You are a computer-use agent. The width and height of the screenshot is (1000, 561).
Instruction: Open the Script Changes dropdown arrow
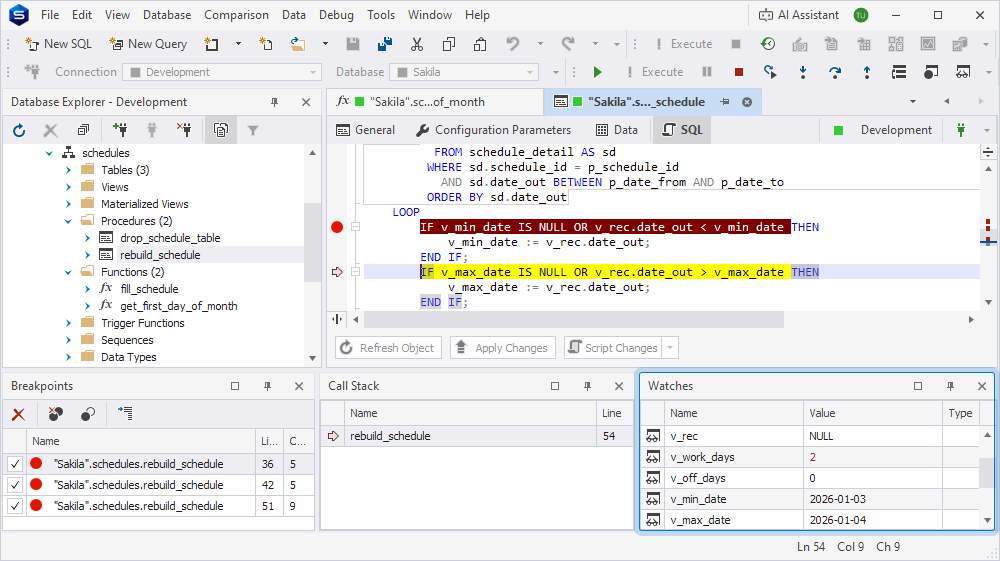(x=670, y=348)
